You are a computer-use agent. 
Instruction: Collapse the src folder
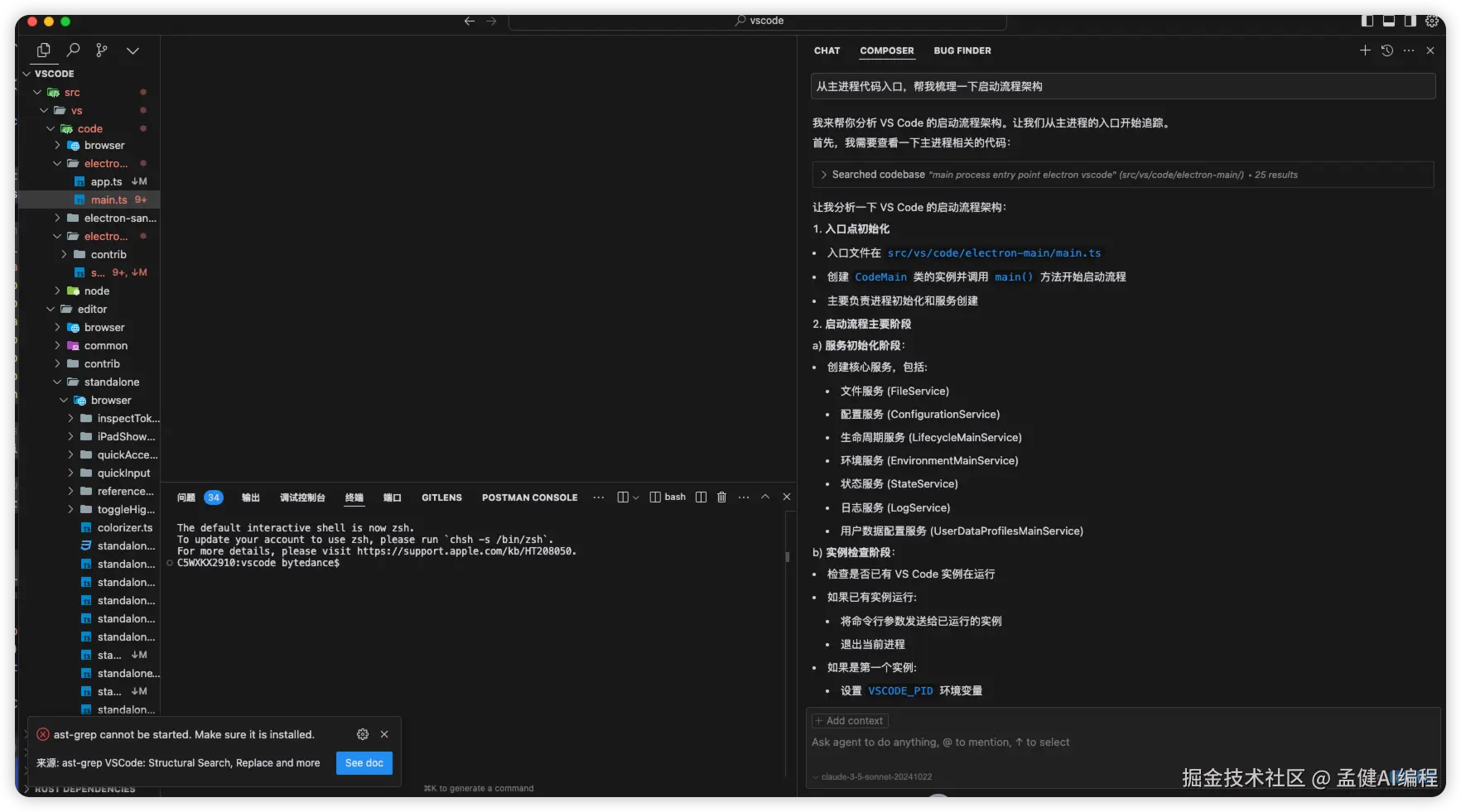click(37, 92)
